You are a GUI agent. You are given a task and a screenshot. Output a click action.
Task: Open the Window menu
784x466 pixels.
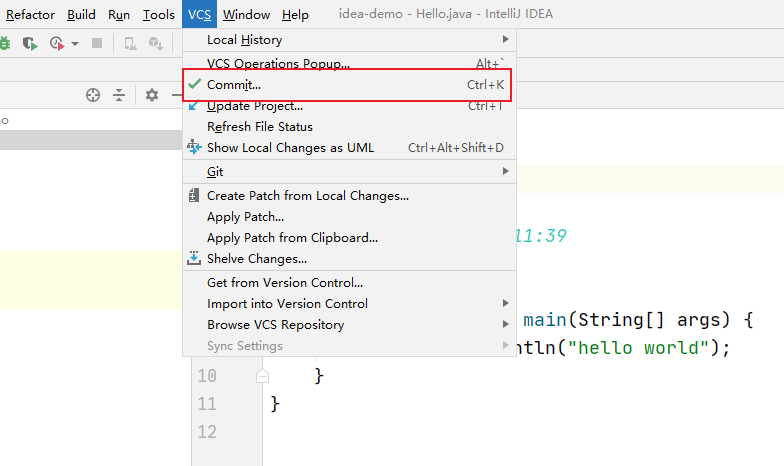(x=246, y=15)
